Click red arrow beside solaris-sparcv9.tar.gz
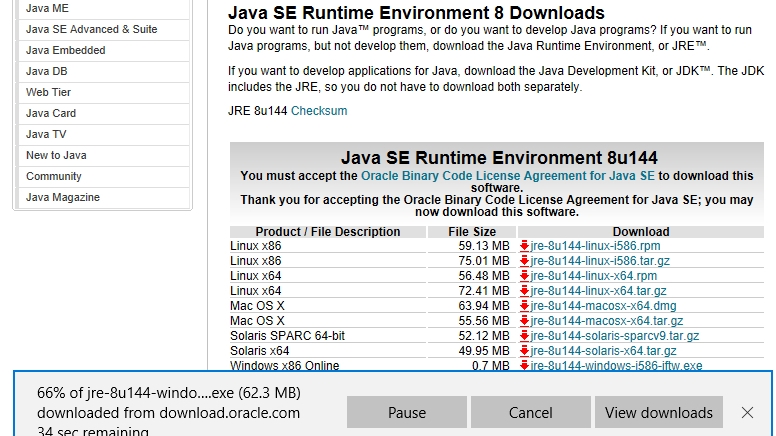This screenshot has height=436, width=776. [524, 336]
